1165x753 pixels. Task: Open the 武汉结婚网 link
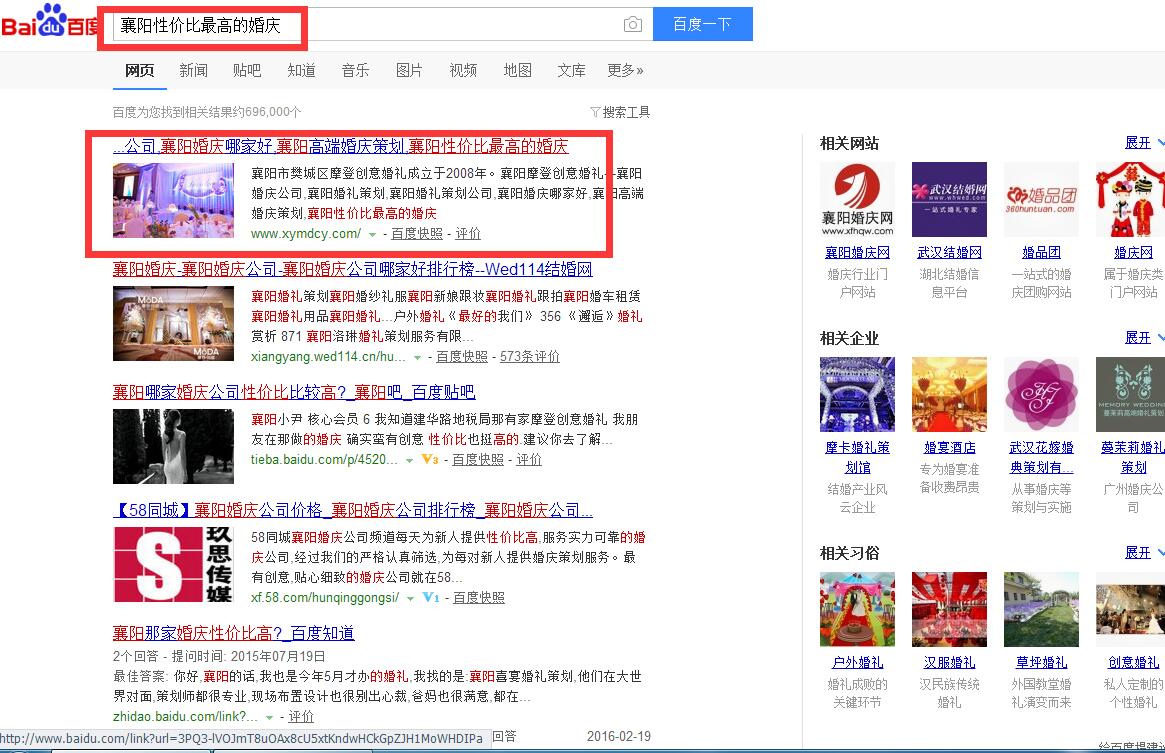(950, 253)
